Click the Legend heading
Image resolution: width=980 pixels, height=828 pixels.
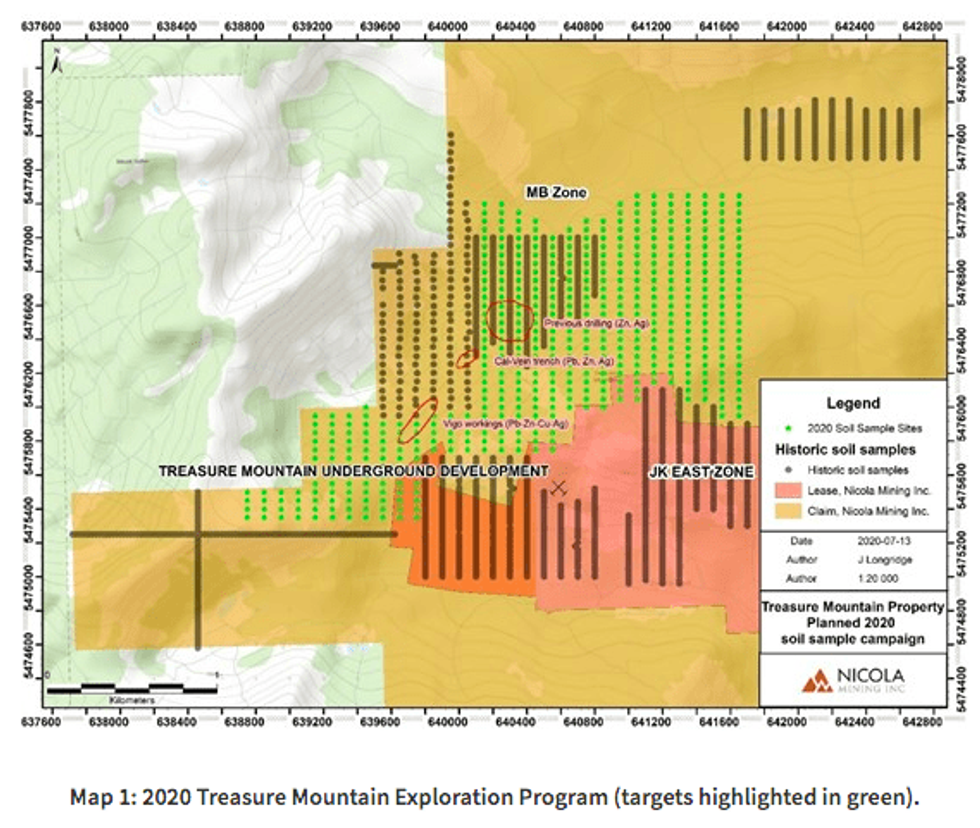[852, 403]
